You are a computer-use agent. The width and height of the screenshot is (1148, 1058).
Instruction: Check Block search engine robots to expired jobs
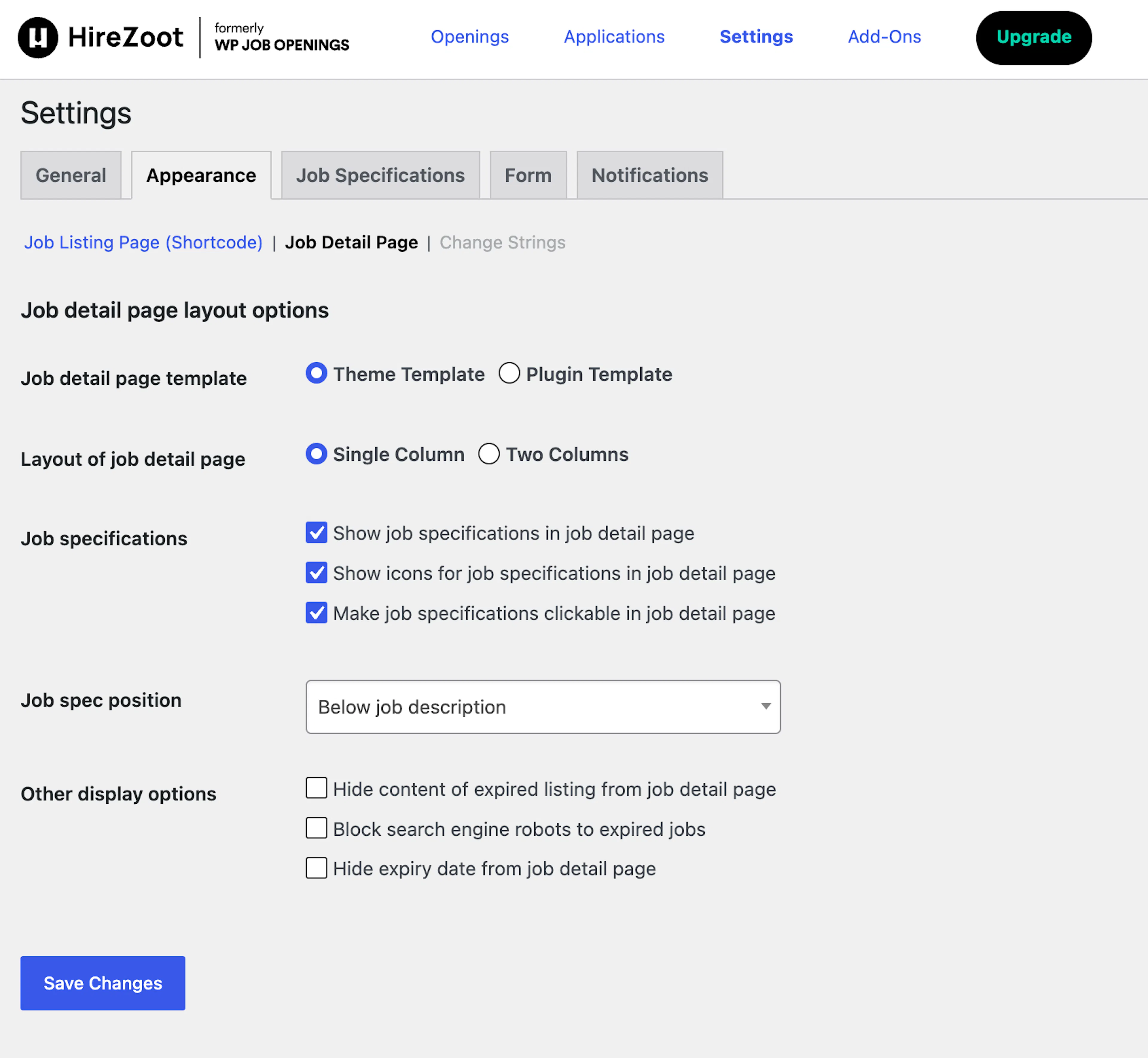(x=316, y=828)
